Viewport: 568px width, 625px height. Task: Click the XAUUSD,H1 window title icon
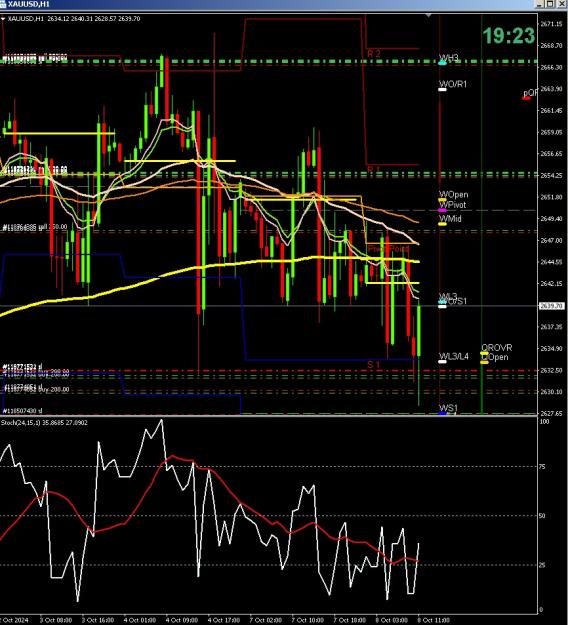pos(3,4)
